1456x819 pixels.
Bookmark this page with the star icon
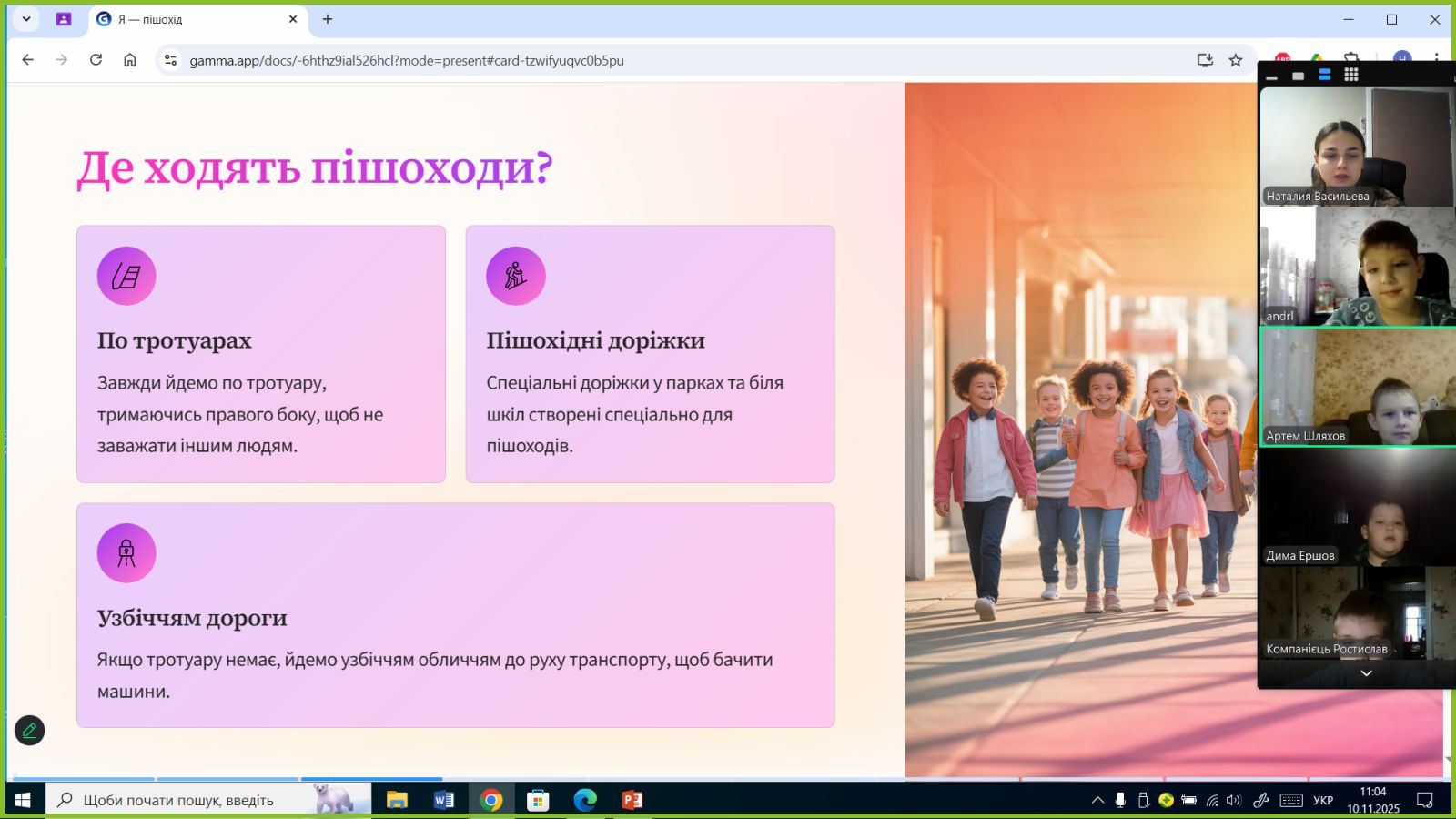pos(1235,60)
